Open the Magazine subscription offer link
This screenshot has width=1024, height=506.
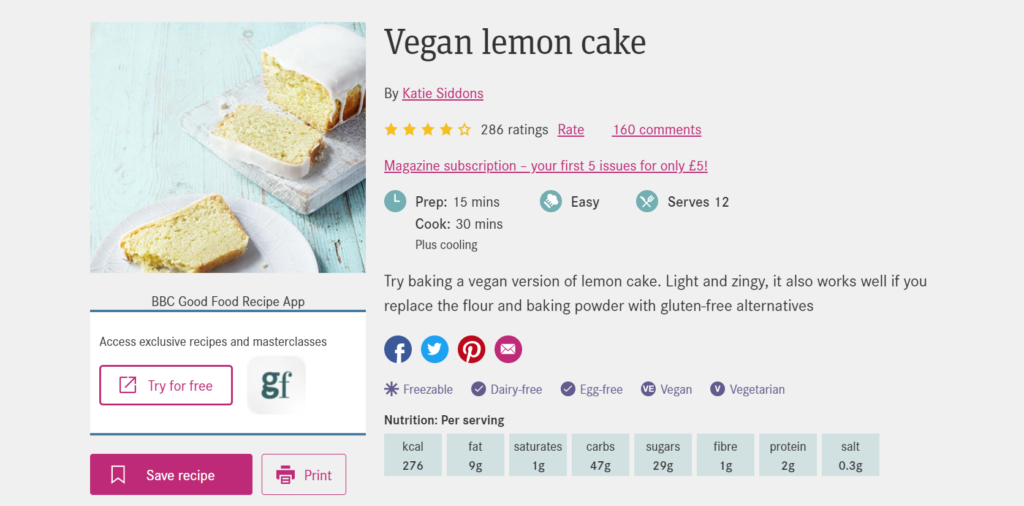(546, 166)
